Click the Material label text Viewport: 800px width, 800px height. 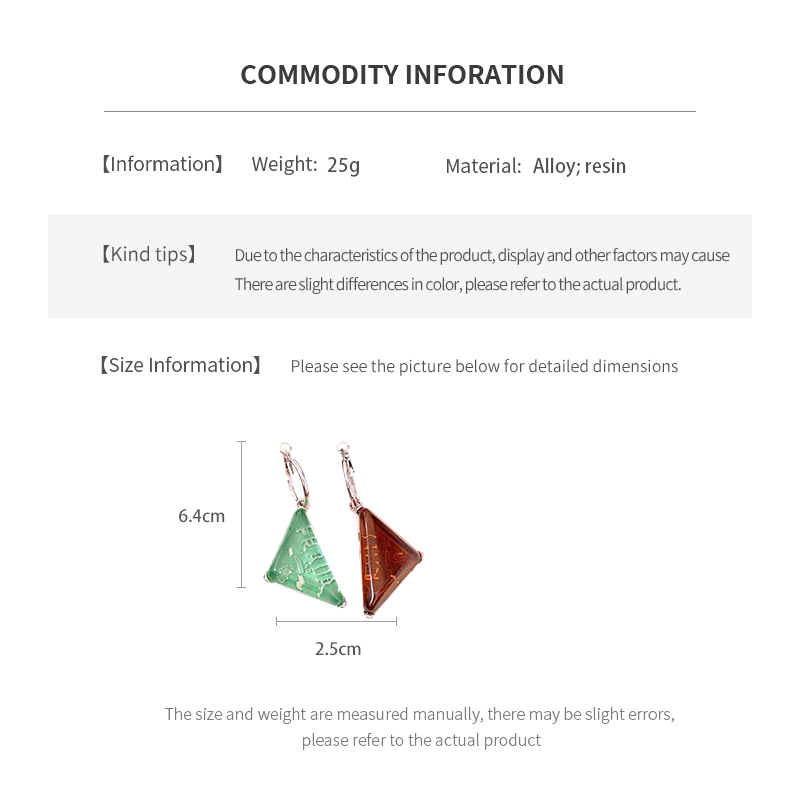483,166
